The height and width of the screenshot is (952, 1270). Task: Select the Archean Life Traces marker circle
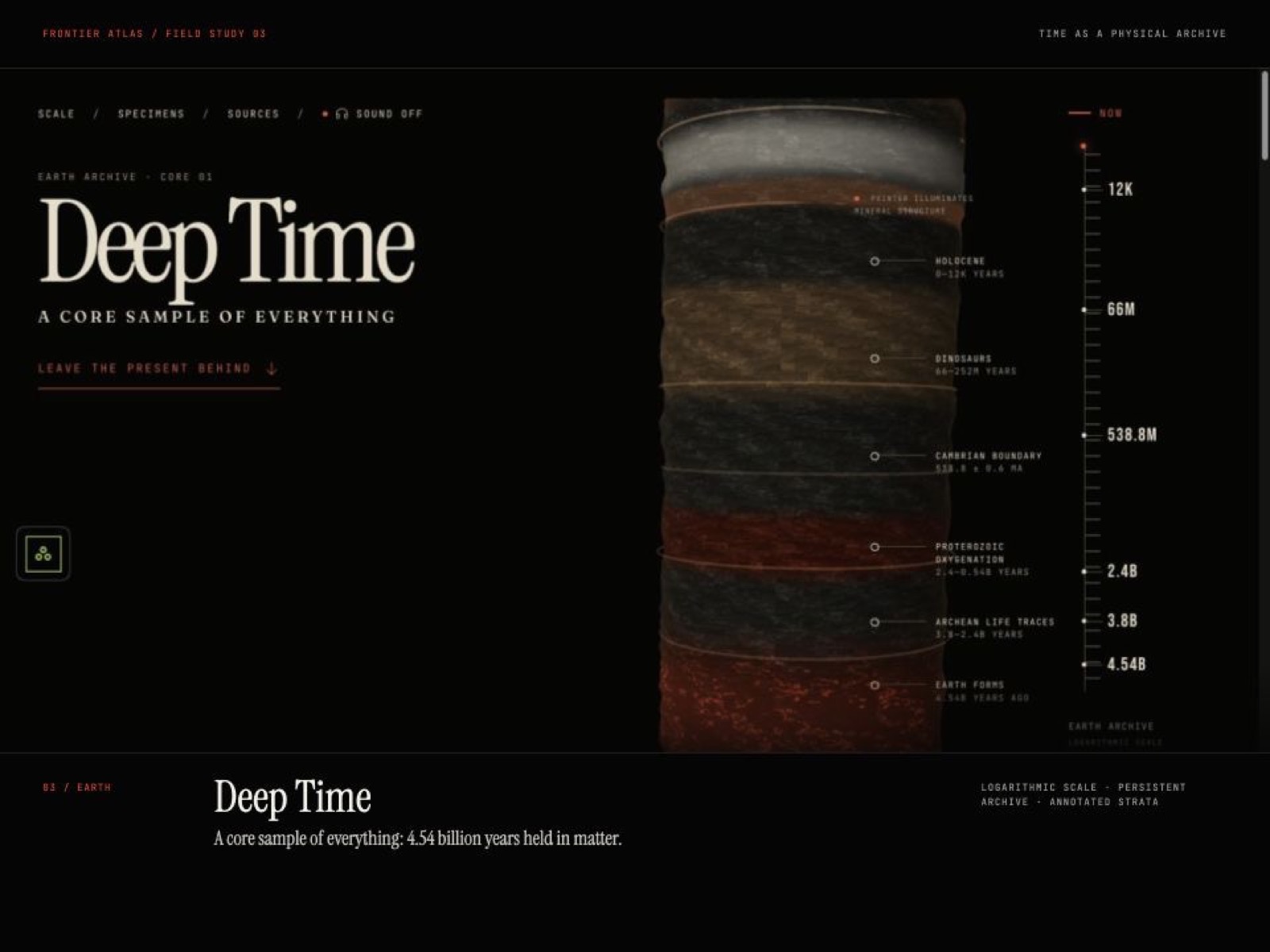pyautogui.click(x=875, y=623)
